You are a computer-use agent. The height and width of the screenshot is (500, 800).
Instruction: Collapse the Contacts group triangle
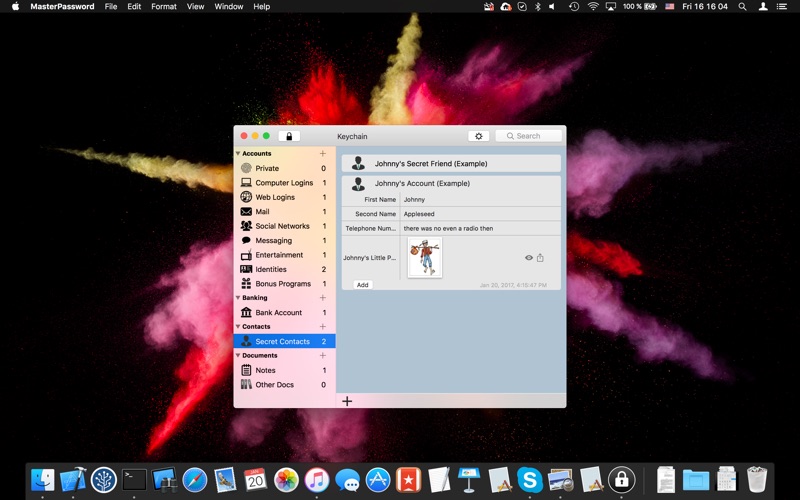click(238, 327)
